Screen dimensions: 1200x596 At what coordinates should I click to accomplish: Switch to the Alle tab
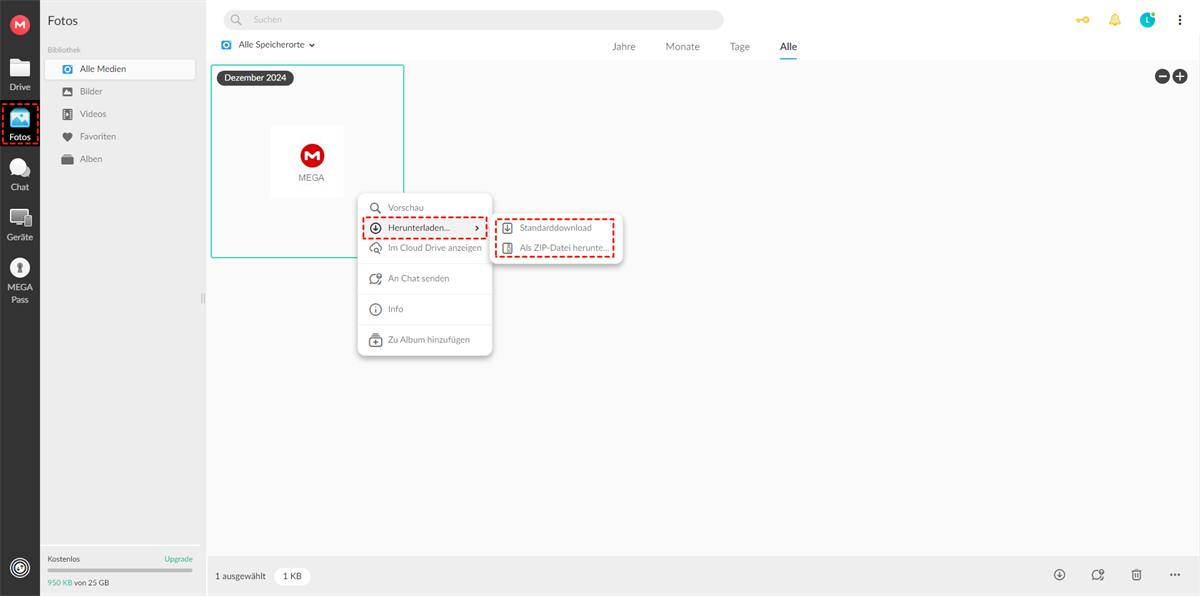[x=789, y=47]
